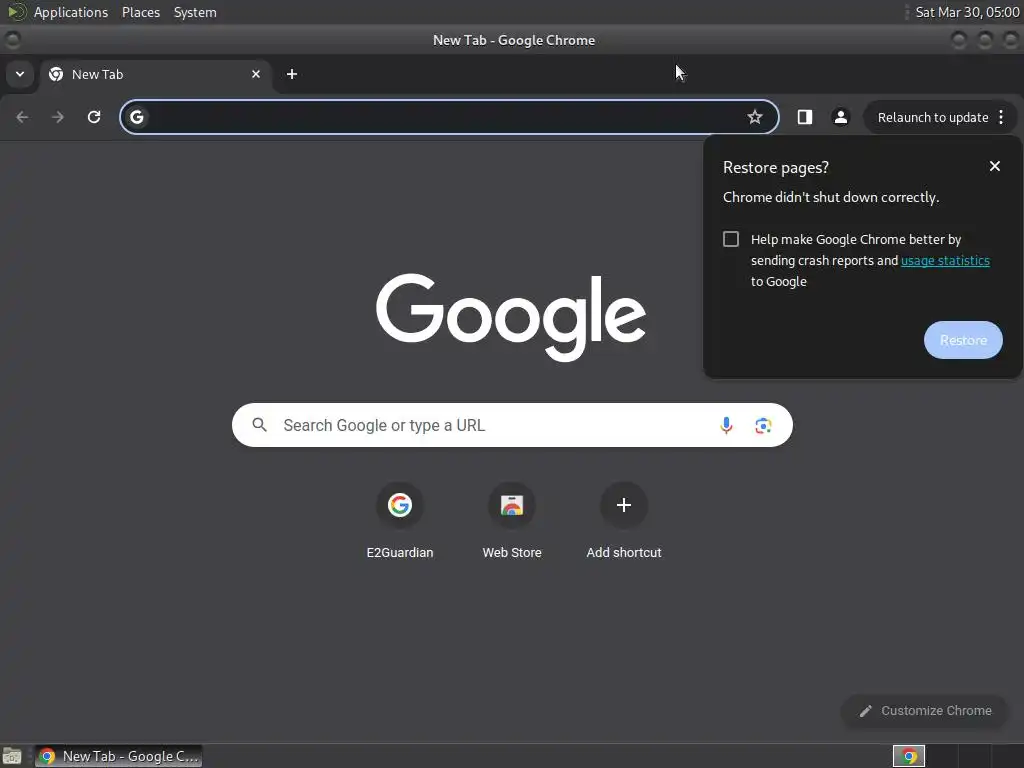The image size is (1024, 768).
Task: Open Chrome's three-dot menu
Action: click(1001, 117)
